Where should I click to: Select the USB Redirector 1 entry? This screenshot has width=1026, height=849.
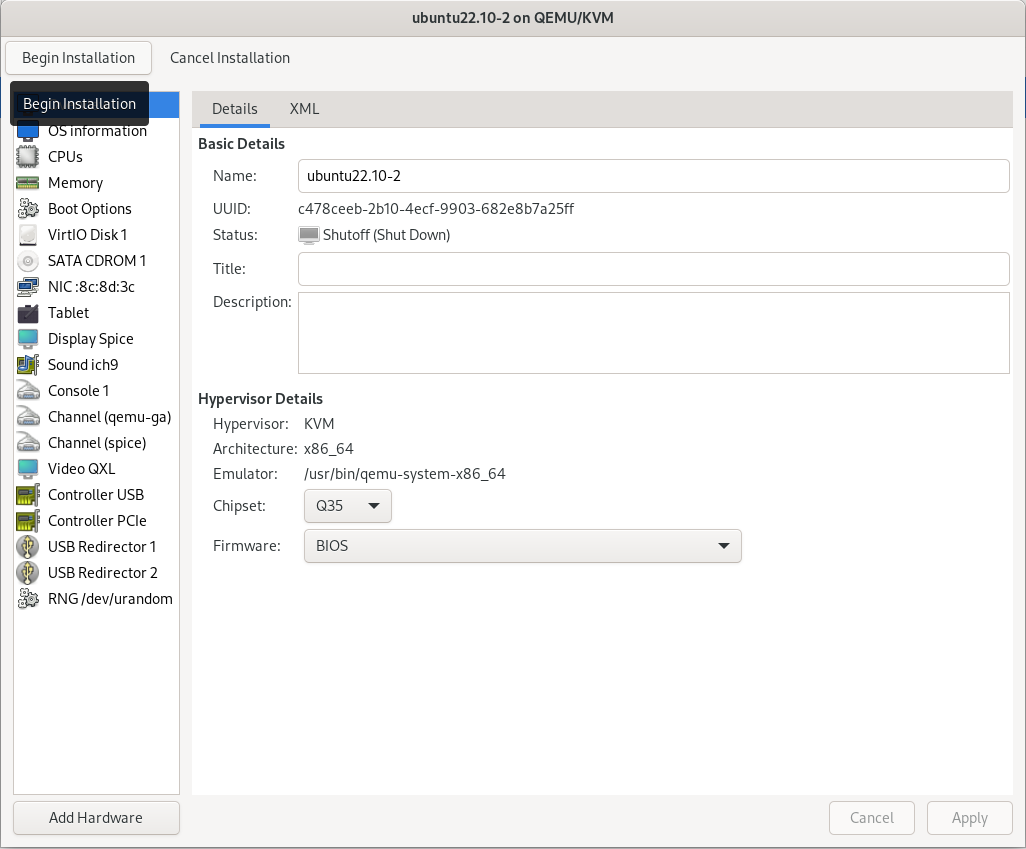point(96,547)
